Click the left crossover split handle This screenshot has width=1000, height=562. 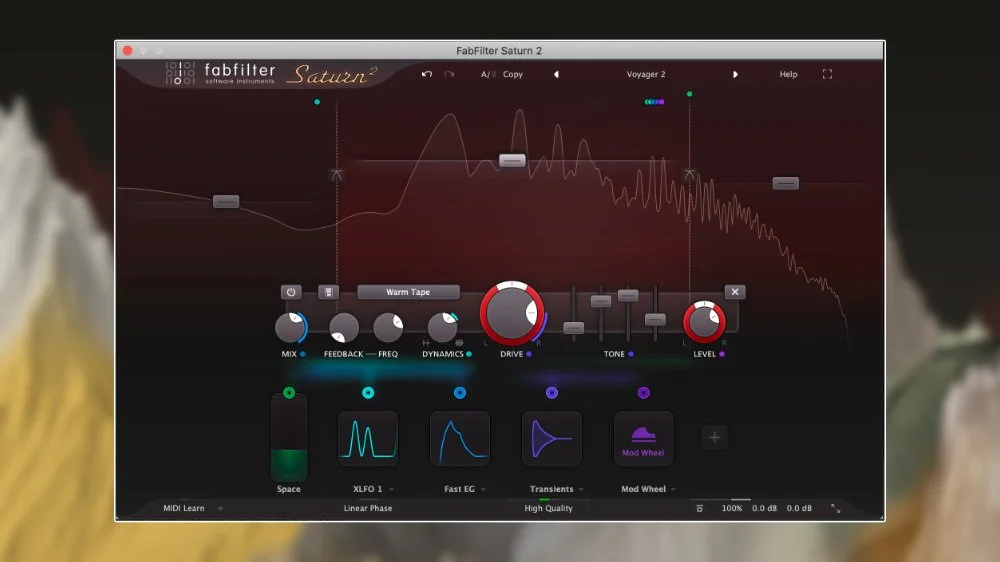point(337,174)
